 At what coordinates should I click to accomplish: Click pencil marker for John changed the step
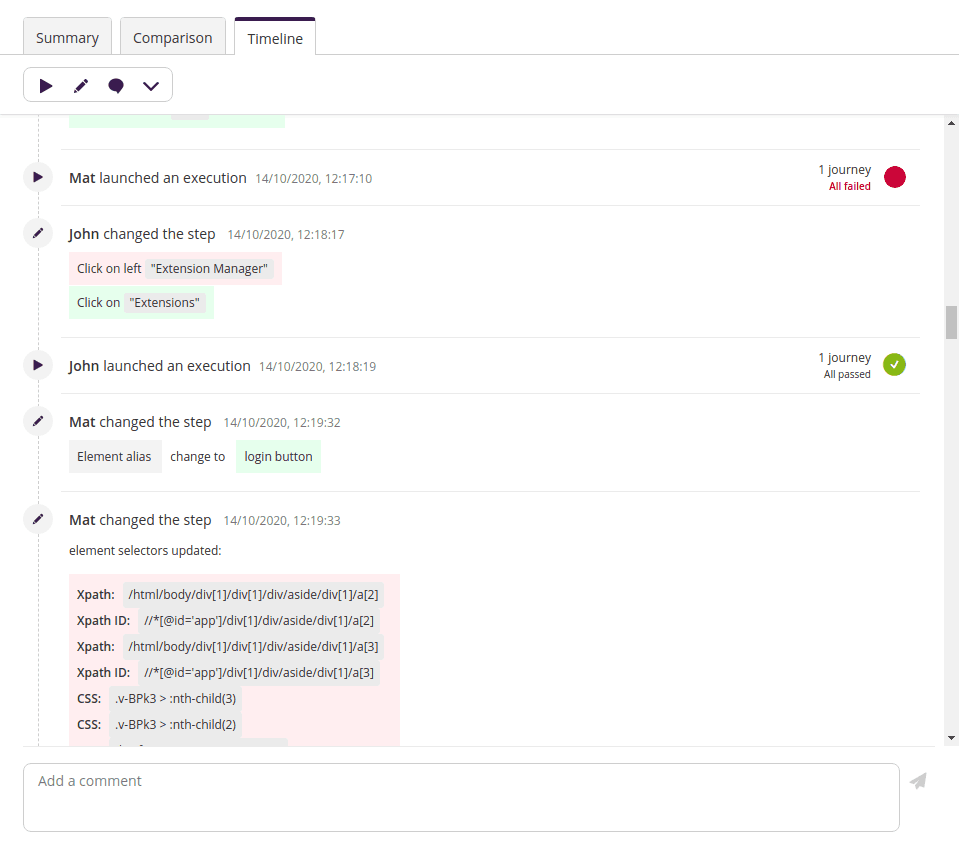[x=38, y=233]
